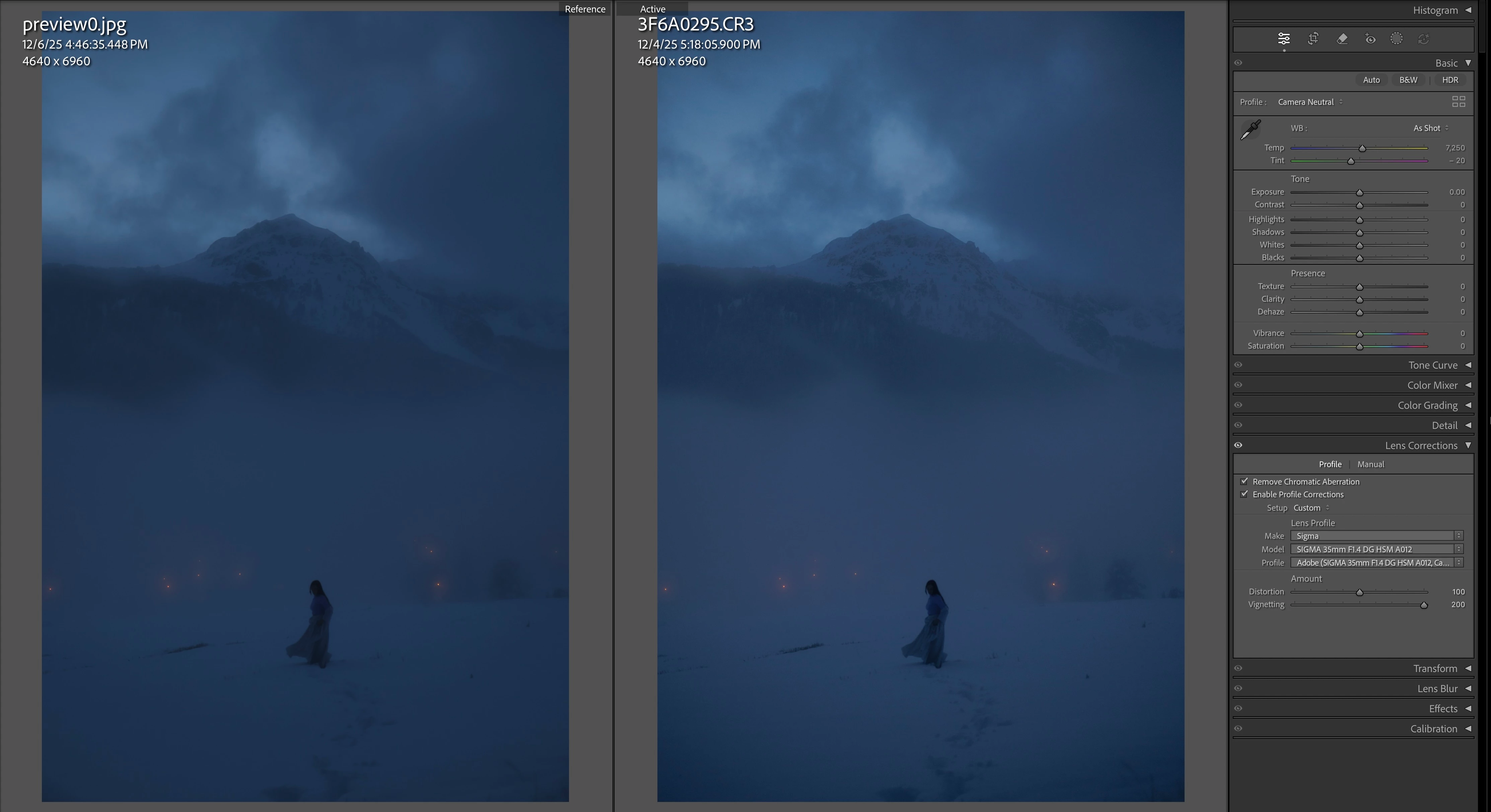The height and width of the screenshot is (812, 1491).
Task: Open the lens Model SIGMA 35mm dropdown
Action: coord(1376,549)
